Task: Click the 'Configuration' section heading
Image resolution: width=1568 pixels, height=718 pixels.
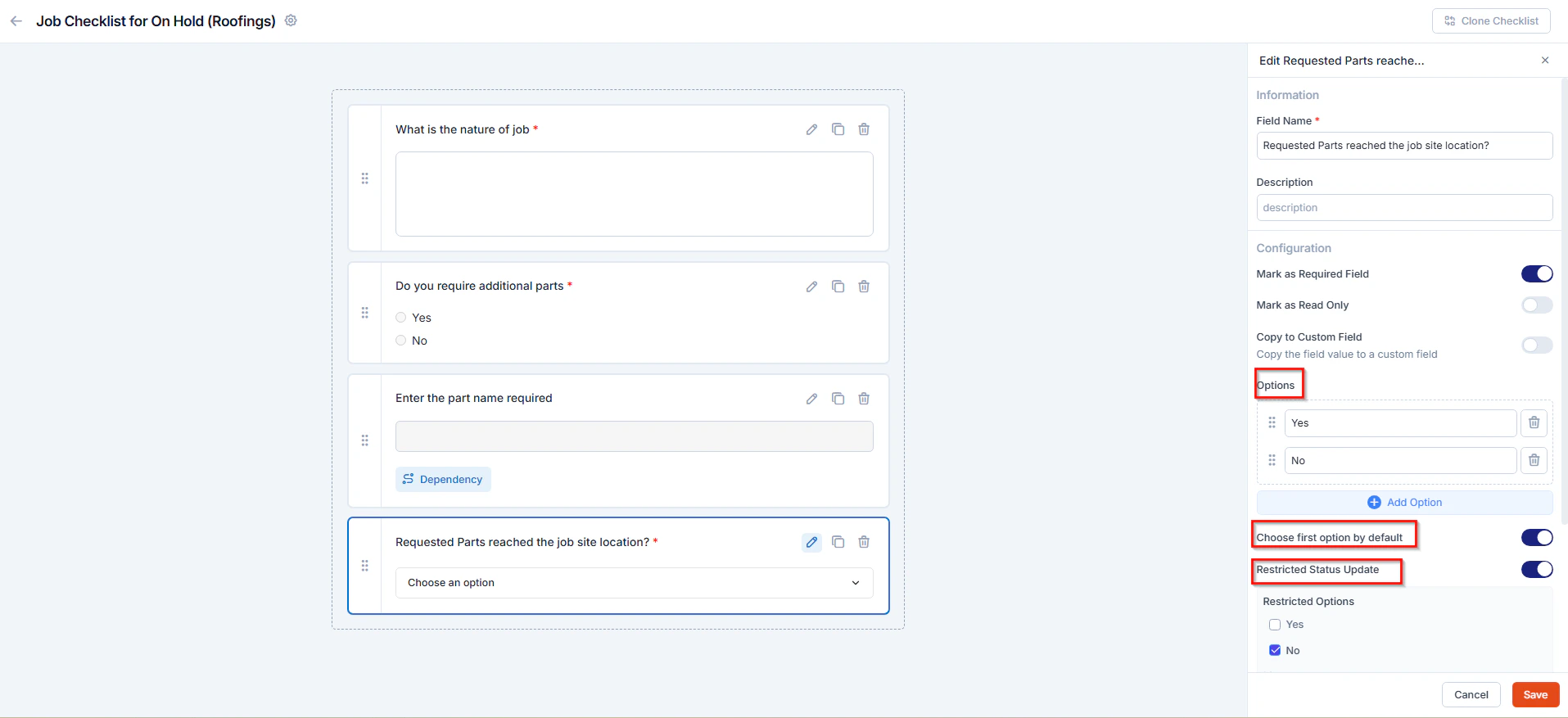Action: pos(1294,248)
